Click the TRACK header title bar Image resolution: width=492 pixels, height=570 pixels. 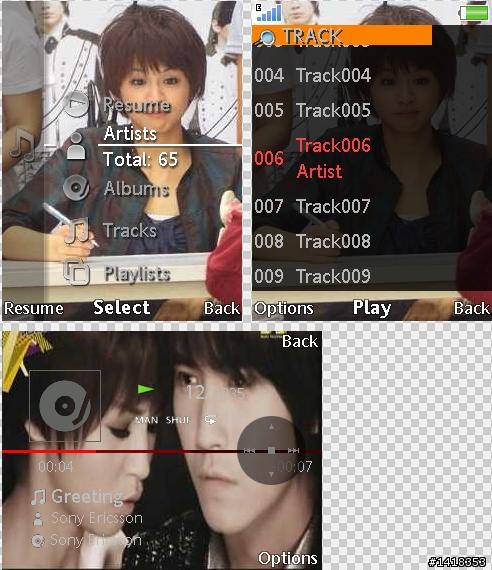(x=342, y=35)
